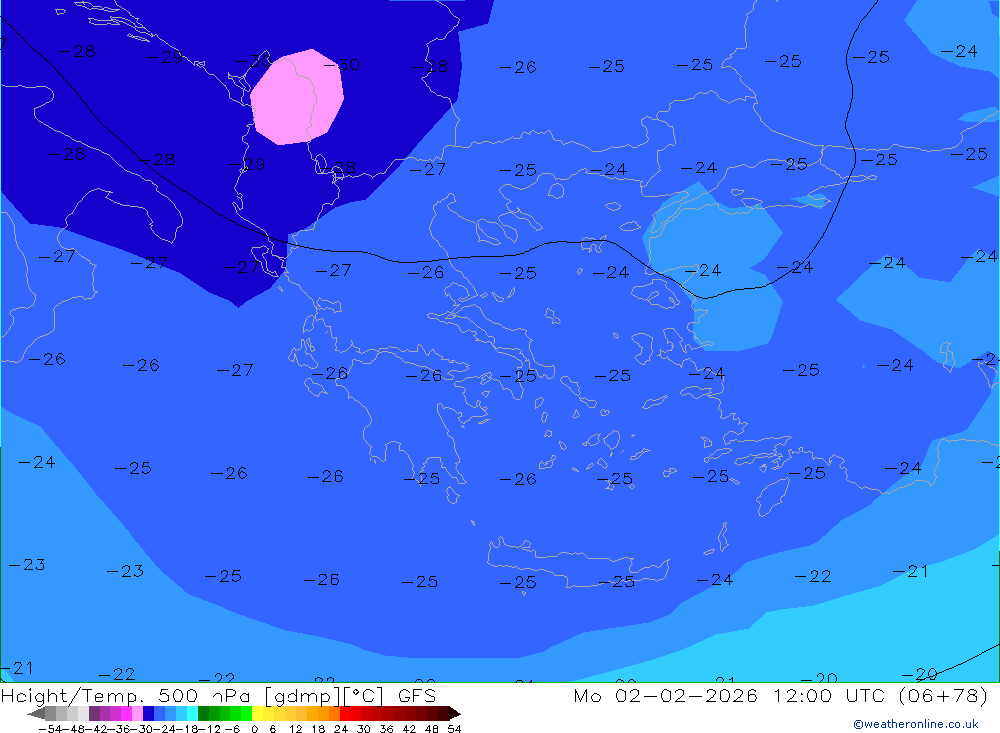This screenshot has width=1000, height=733.
Task: Click the gray left arrow of color scale
Action: 36,714
